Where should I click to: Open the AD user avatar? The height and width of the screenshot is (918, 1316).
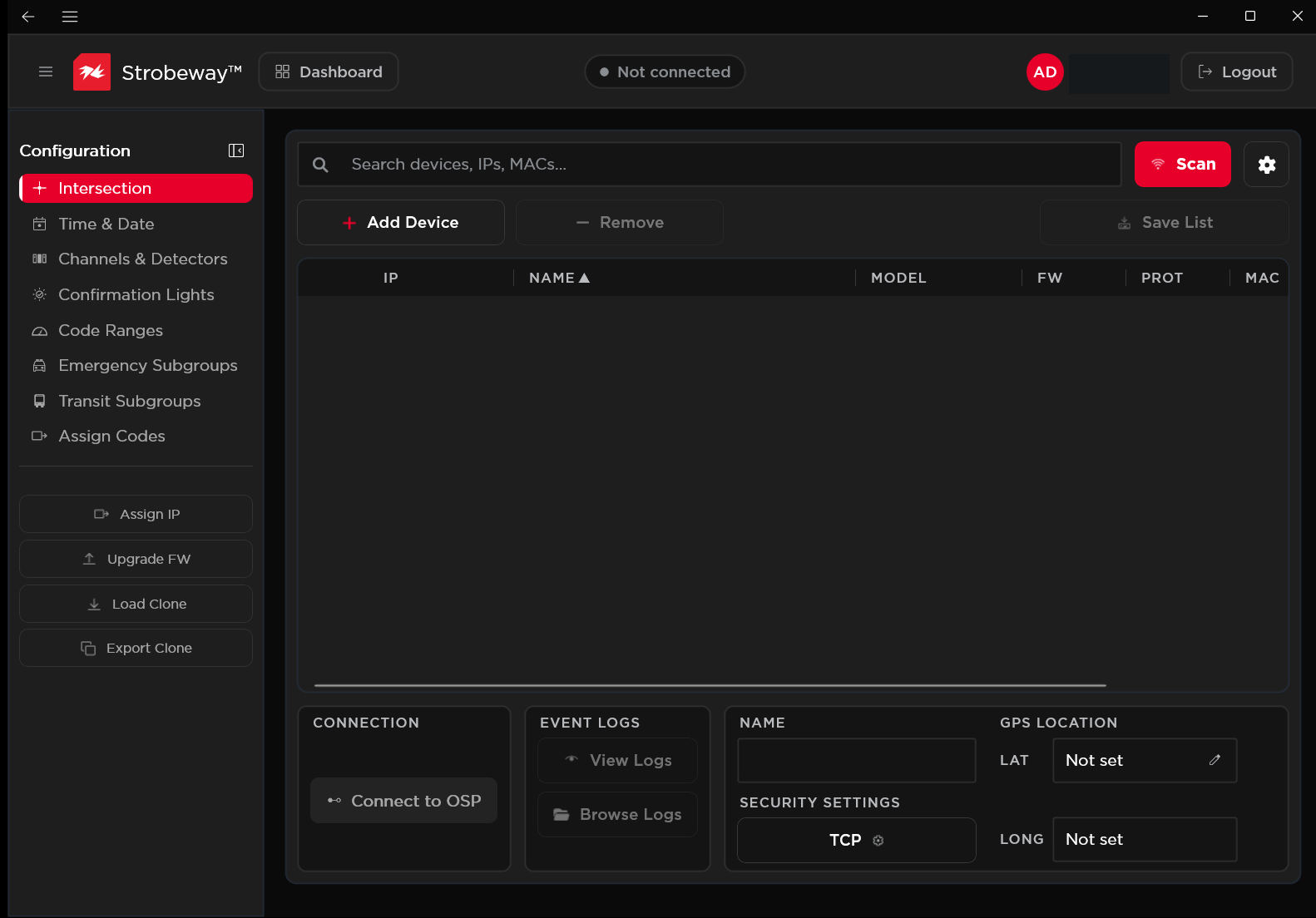point(1045,72)
